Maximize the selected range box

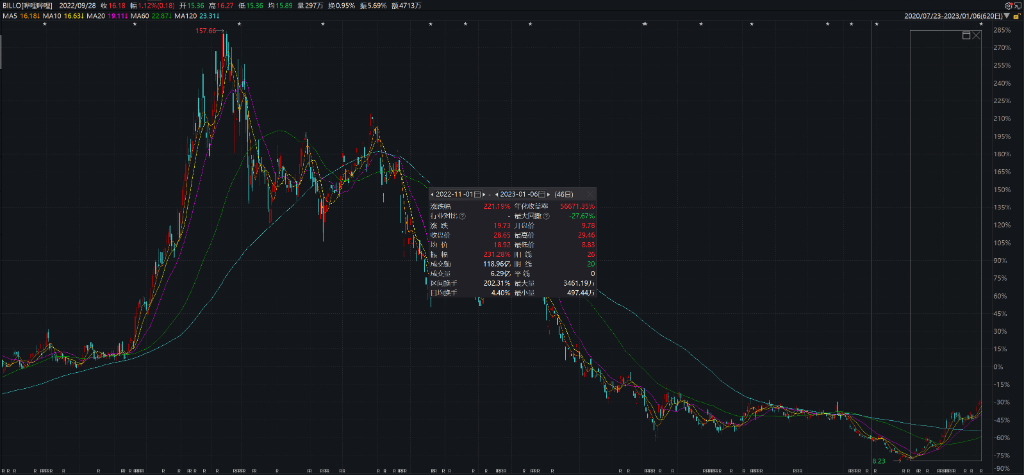coord(966,36)
